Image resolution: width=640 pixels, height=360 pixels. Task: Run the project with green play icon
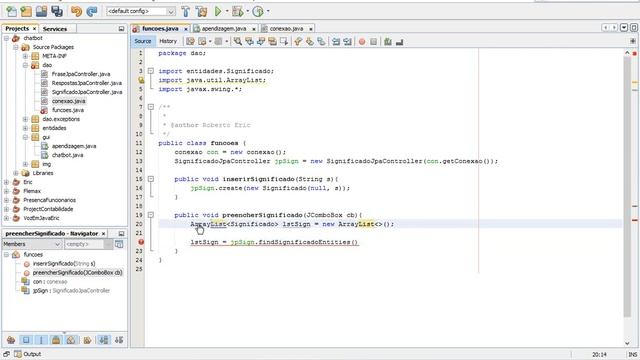[218, 11]
